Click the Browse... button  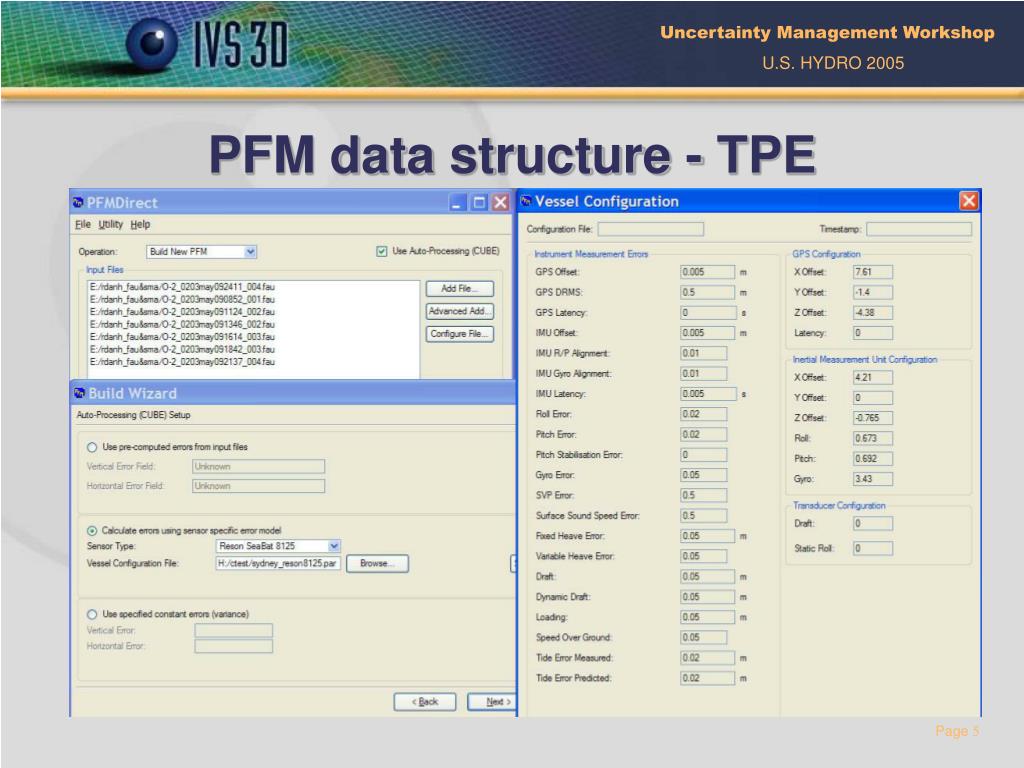[x=377, y=564]
